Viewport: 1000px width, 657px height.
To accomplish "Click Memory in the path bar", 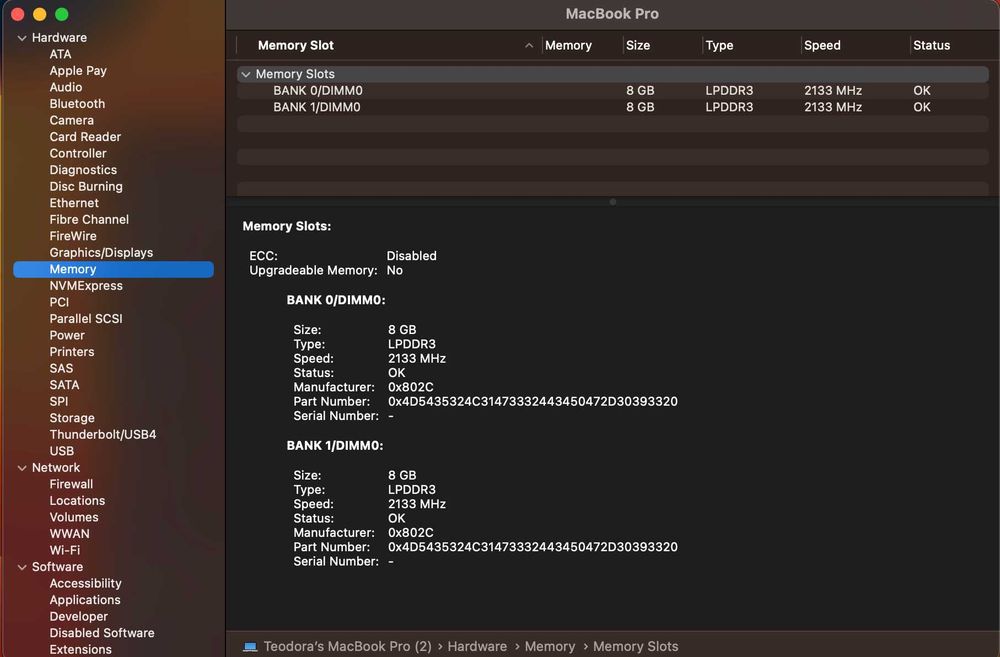I will [x=550, y=647].
